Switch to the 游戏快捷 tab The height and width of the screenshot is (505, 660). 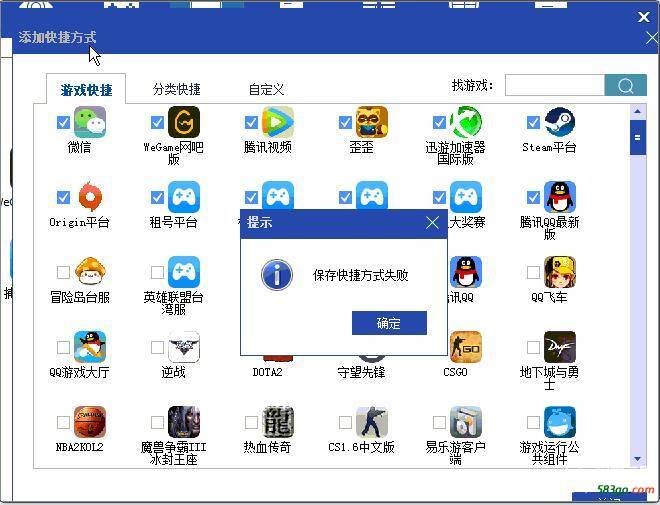pos(86,89)
